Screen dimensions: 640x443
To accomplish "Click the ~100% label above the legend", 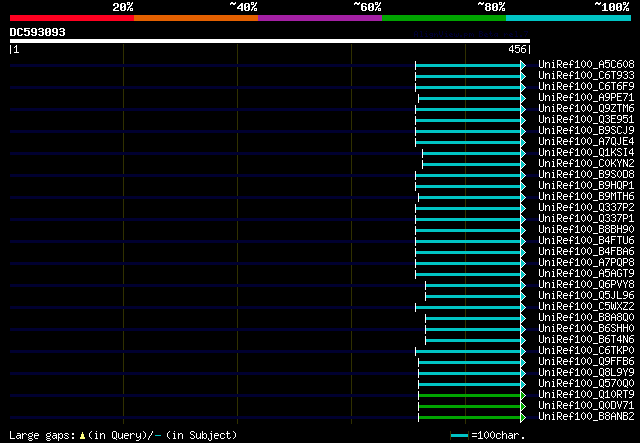I will (611, 7).
